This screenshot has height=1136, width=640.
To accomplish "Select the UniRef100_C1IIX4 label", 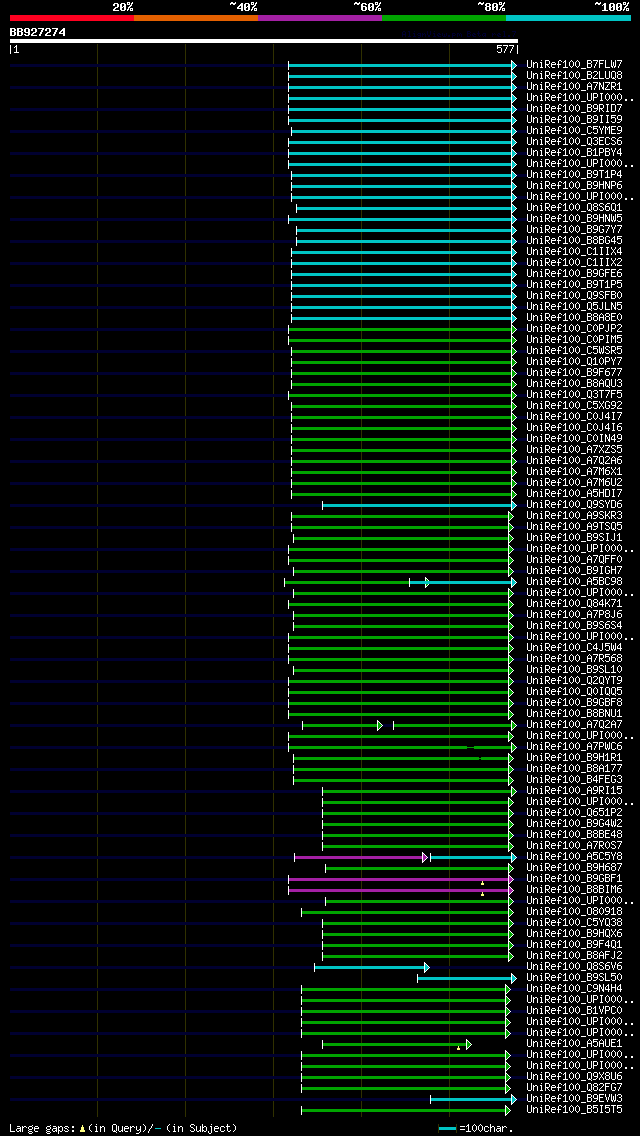I will point(575,251).
